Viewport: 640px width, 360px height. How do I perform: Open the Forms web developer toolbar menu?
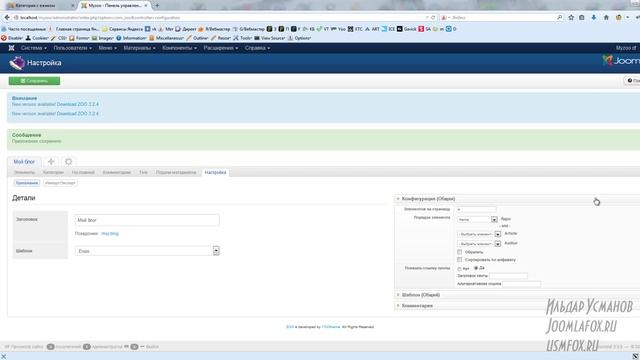(79, 38)
